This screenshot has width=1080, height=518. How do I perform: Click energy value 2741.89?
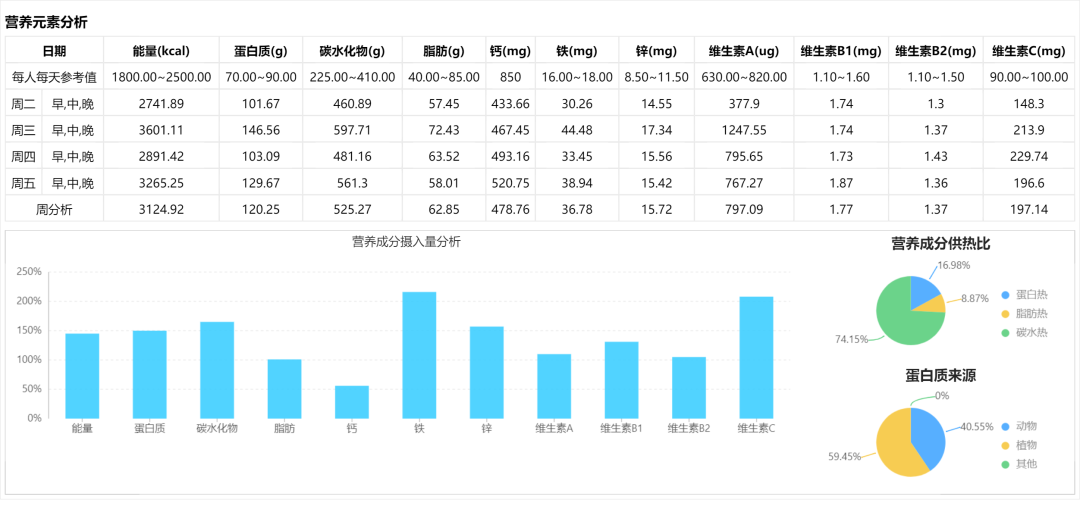click(161, 104)
